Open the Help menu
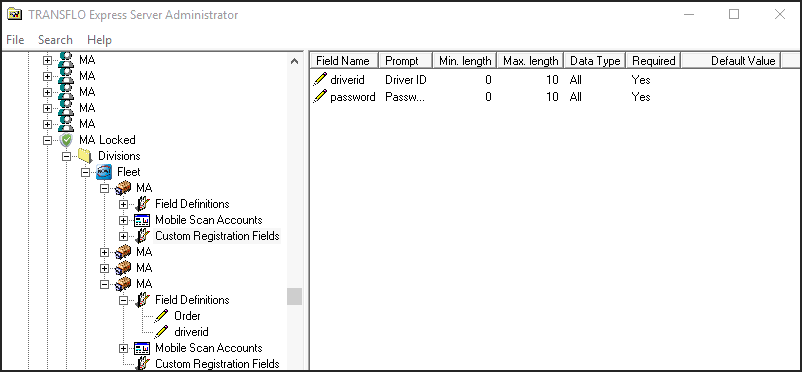 99,39
